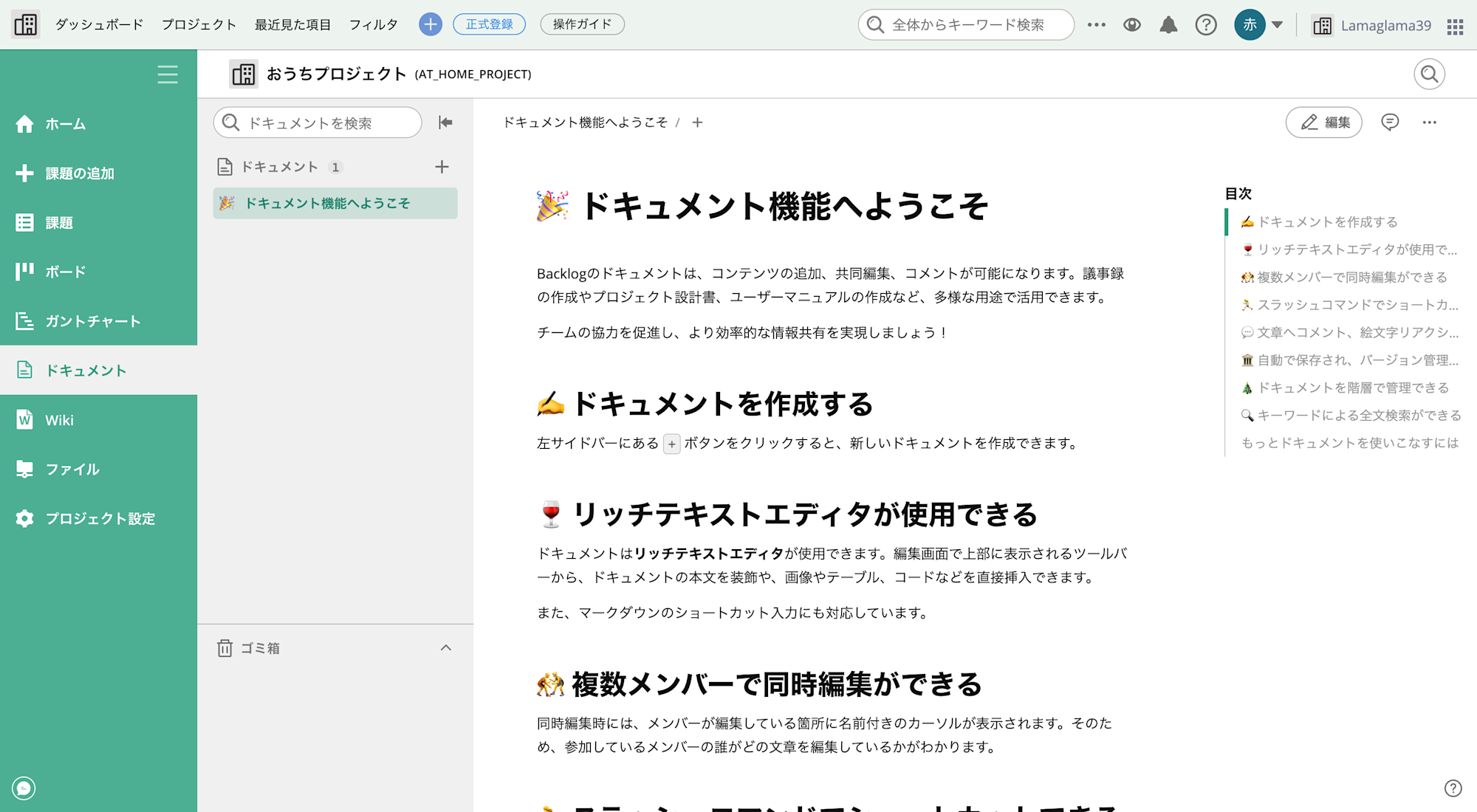Open the chat support bubble bottom left
Image resolution: width=1477 pixels, height=812 pixels.
[x=23, y=788]
